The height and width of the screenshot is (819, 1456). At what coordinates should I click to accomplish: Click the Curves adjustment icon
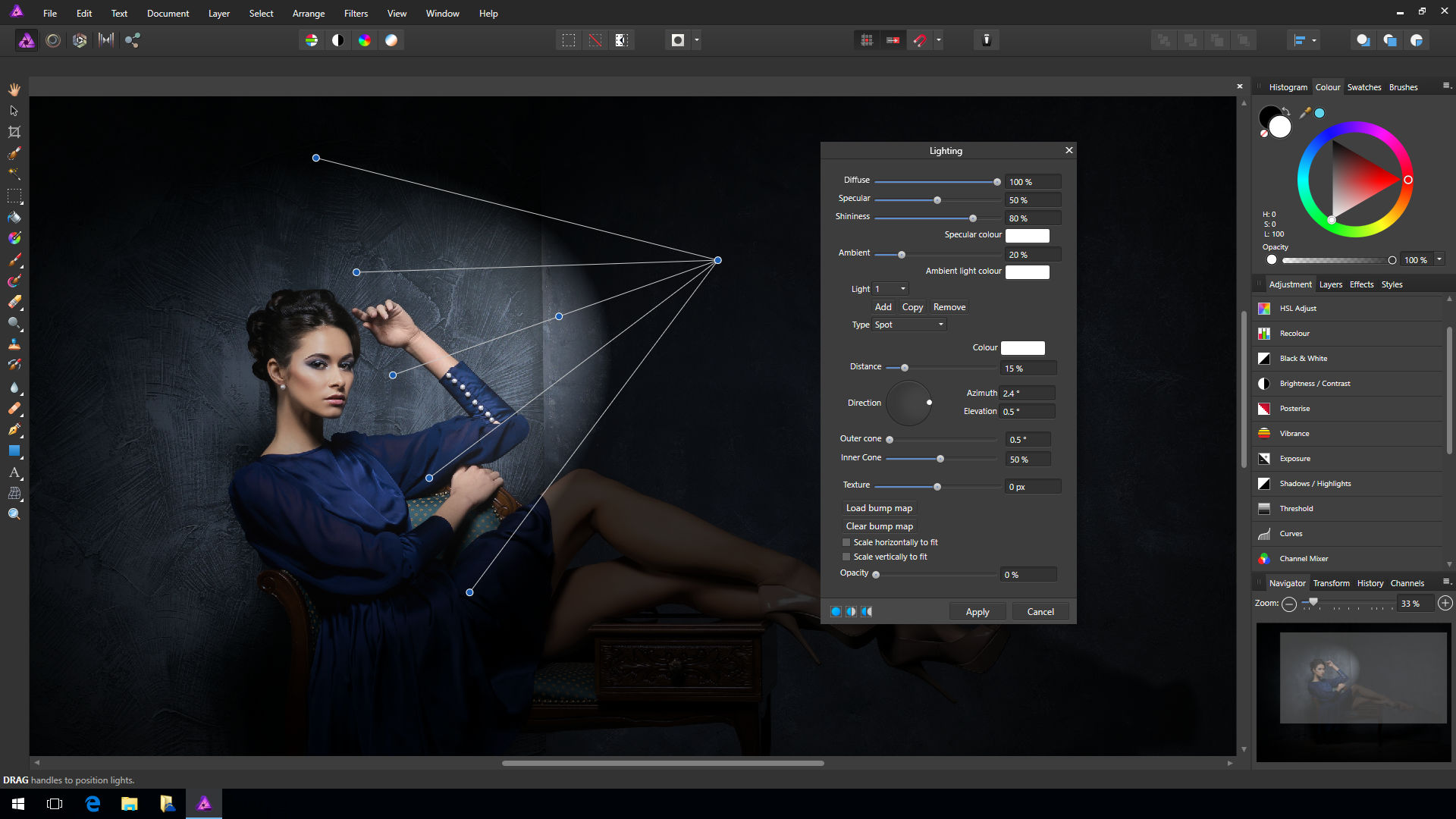click(x=1265, y=533)
